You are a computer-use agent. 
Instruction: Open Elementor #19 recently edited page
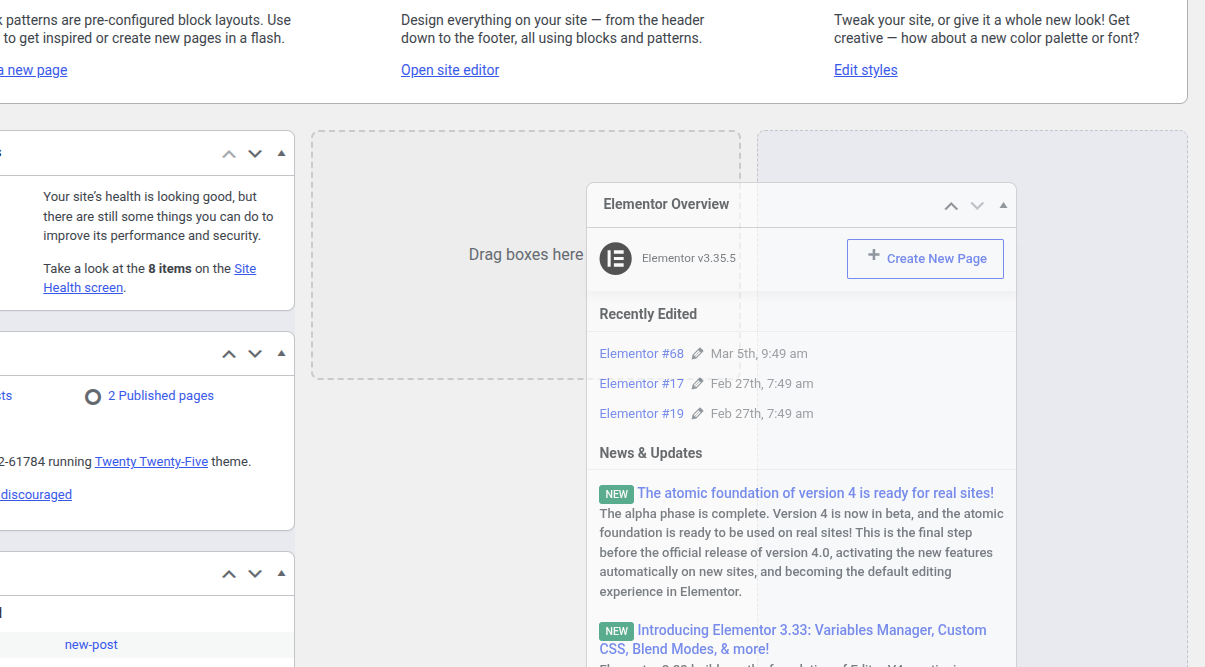tap(642, 414)
